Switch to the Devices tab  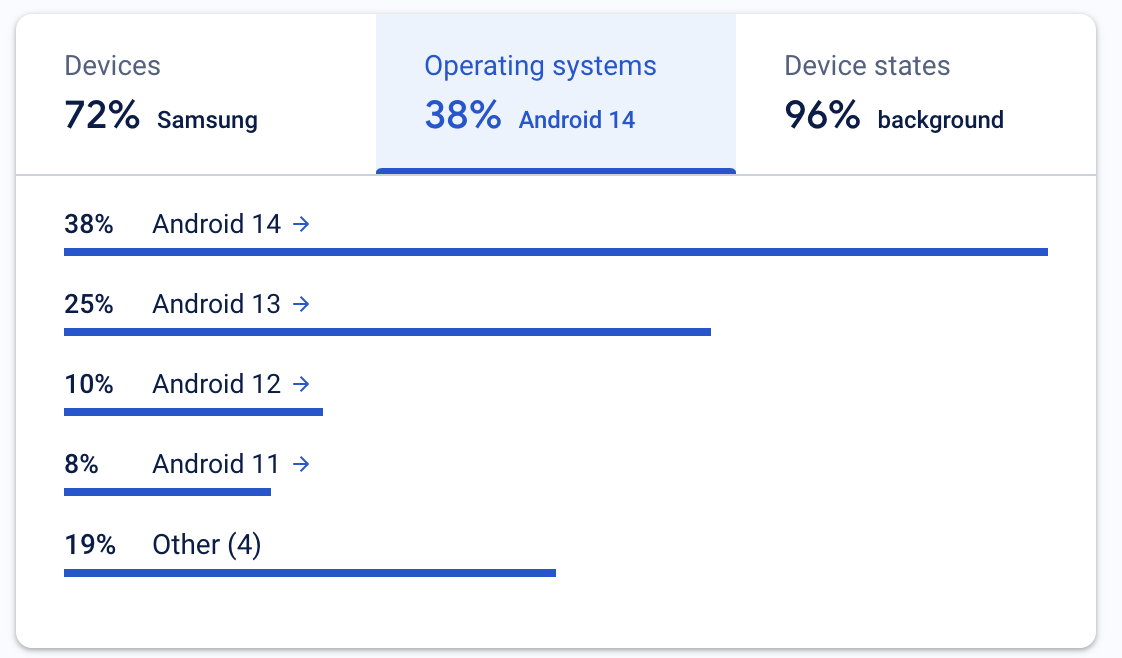196,94
